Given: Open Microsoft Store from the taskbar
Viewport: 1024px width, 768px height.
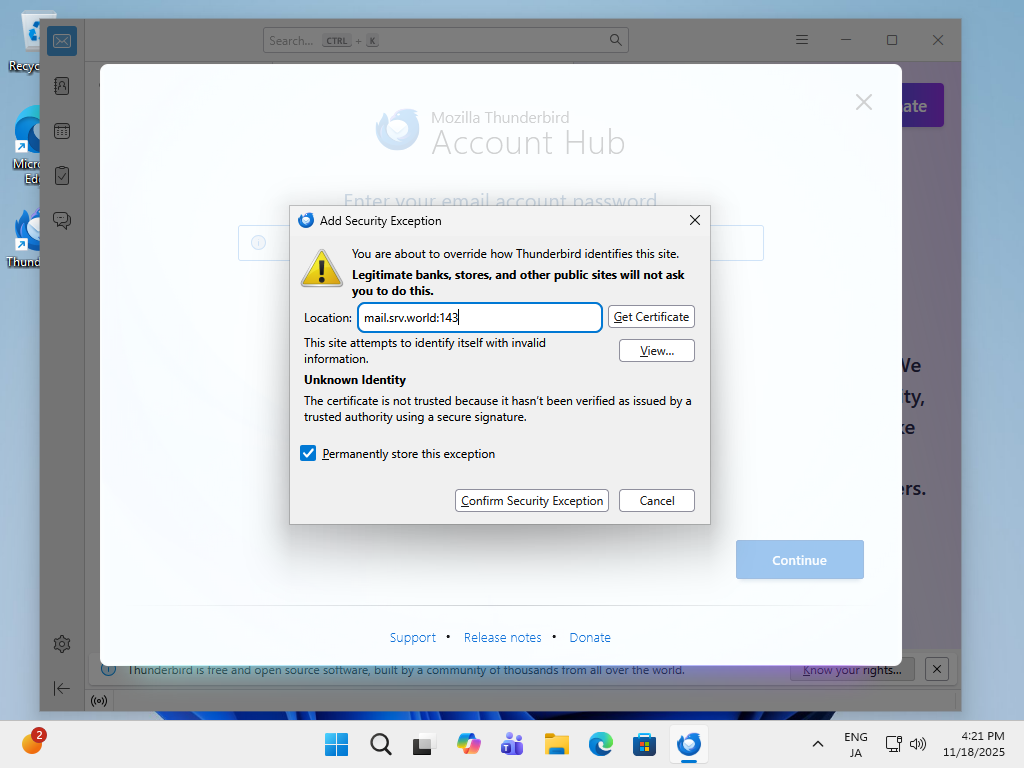Looking at the screenshot, I should [x=644, y=744].
